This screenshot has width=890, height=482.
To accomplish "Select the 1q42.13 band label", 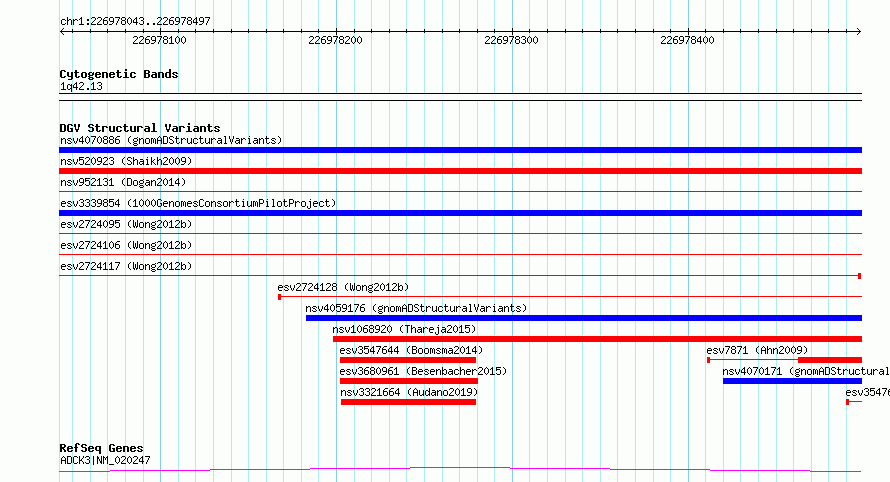I will coord(81,86).
